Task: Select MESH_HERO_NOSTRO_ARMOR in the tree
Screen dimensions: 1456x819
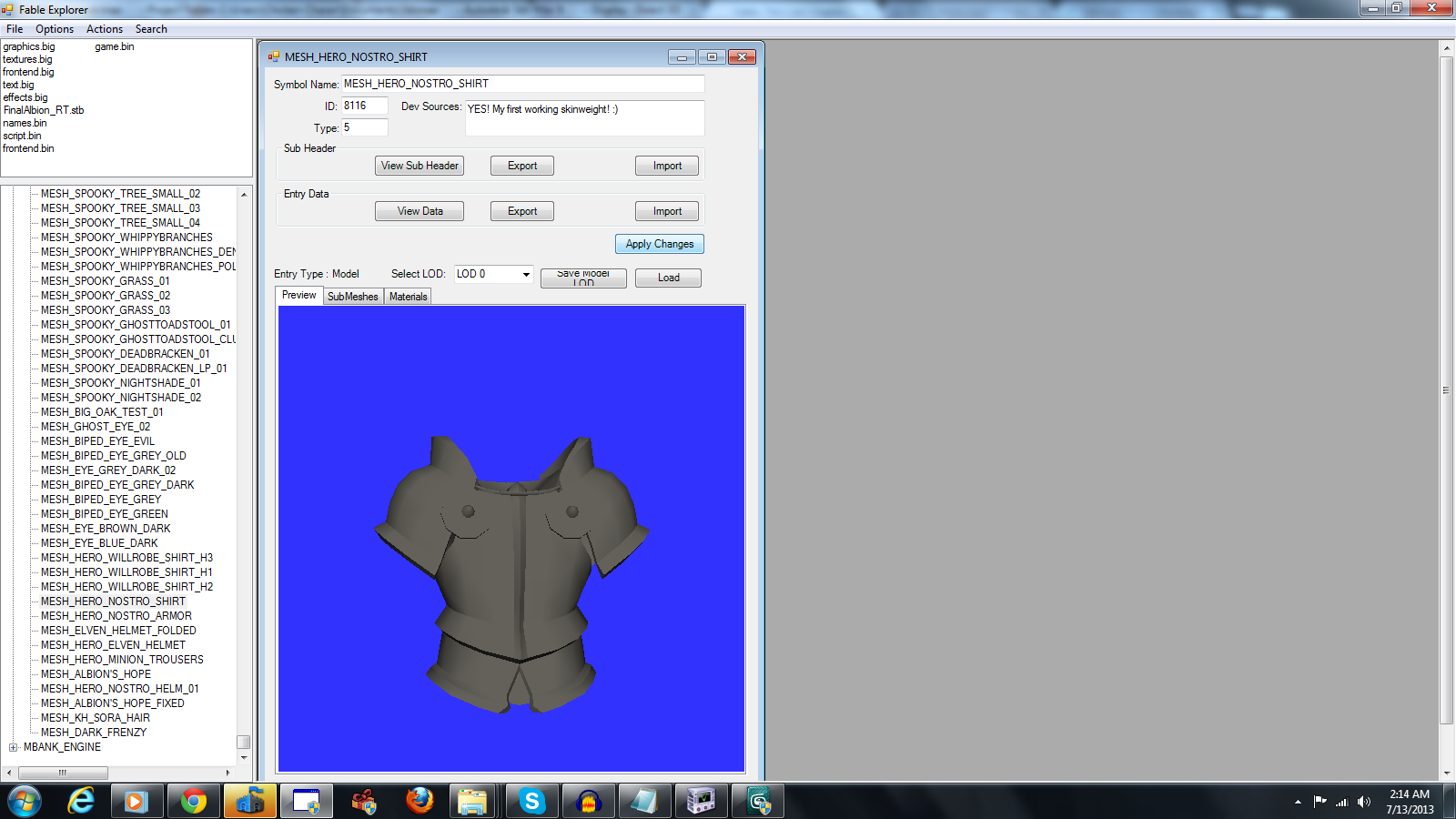Action: point(116,616)
